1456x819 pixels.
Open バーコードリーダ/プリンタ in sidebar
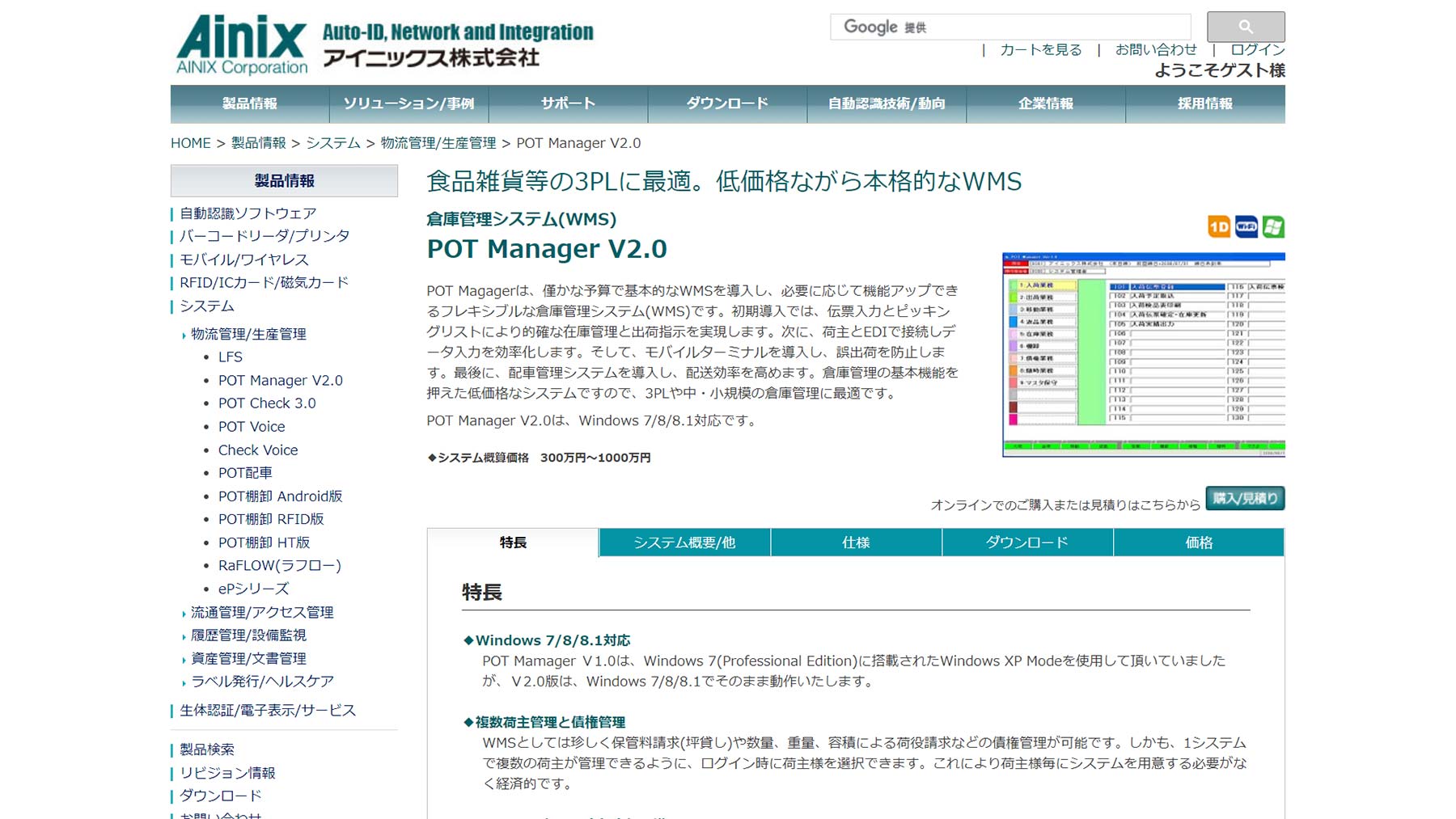[x=265, y=236]
